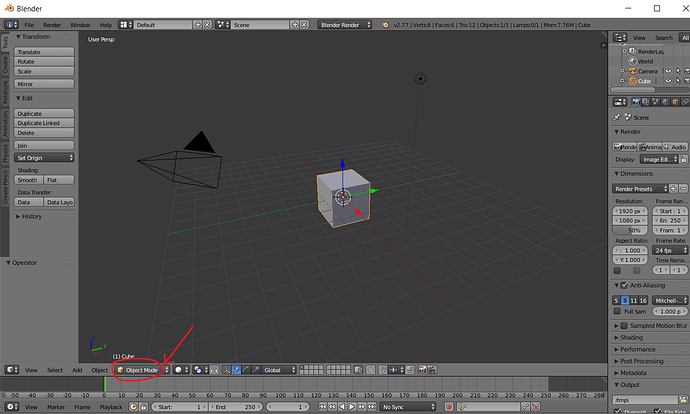Screen dimensions: 690x414
Task: Select the Render Layers properties tab icon
Action: [646, 102]
